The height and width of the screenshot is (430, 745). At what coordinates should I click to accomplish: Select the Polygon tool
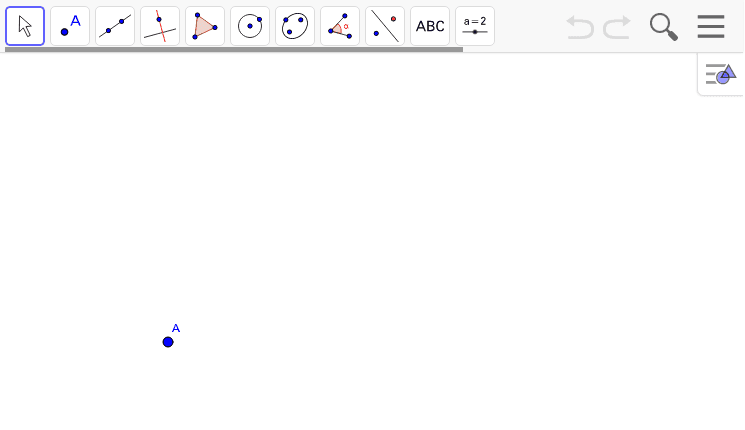point(205,26)
